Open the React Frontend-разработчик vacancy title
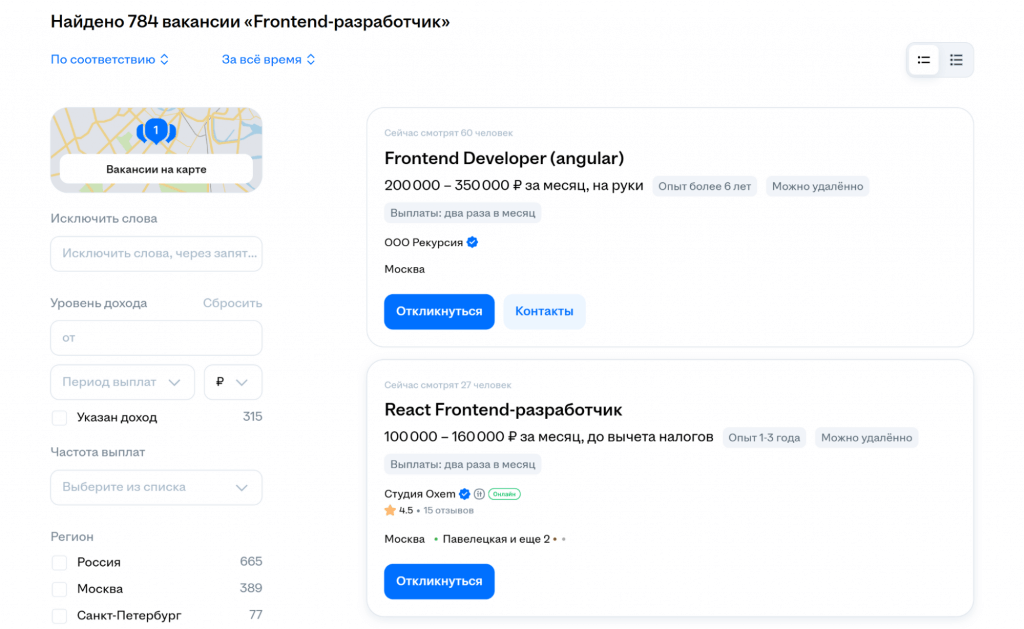The image size is (1024, 629). pyautogui.click(x=503, y=410)
